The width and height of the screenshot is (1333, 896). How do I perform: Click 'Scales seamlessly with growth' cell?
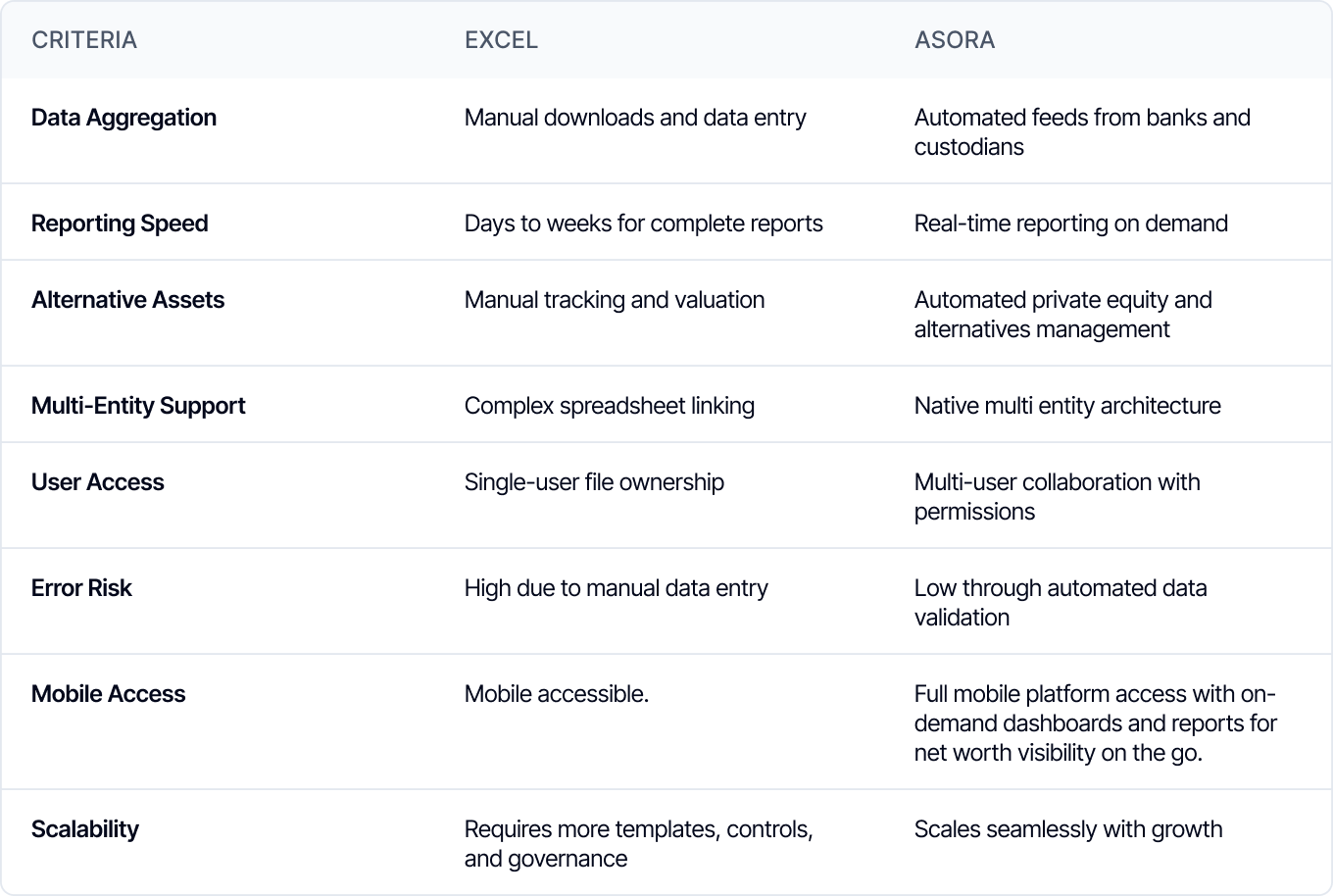click(1068, 829)
